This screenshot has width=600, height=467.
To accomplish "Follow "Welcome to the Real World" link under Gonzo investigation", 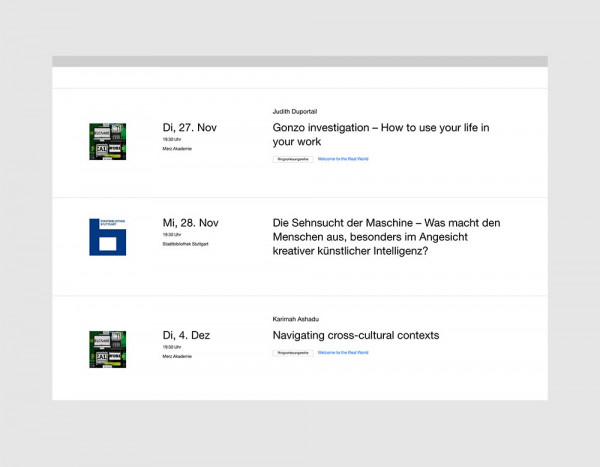I will [x=343, y=159].
